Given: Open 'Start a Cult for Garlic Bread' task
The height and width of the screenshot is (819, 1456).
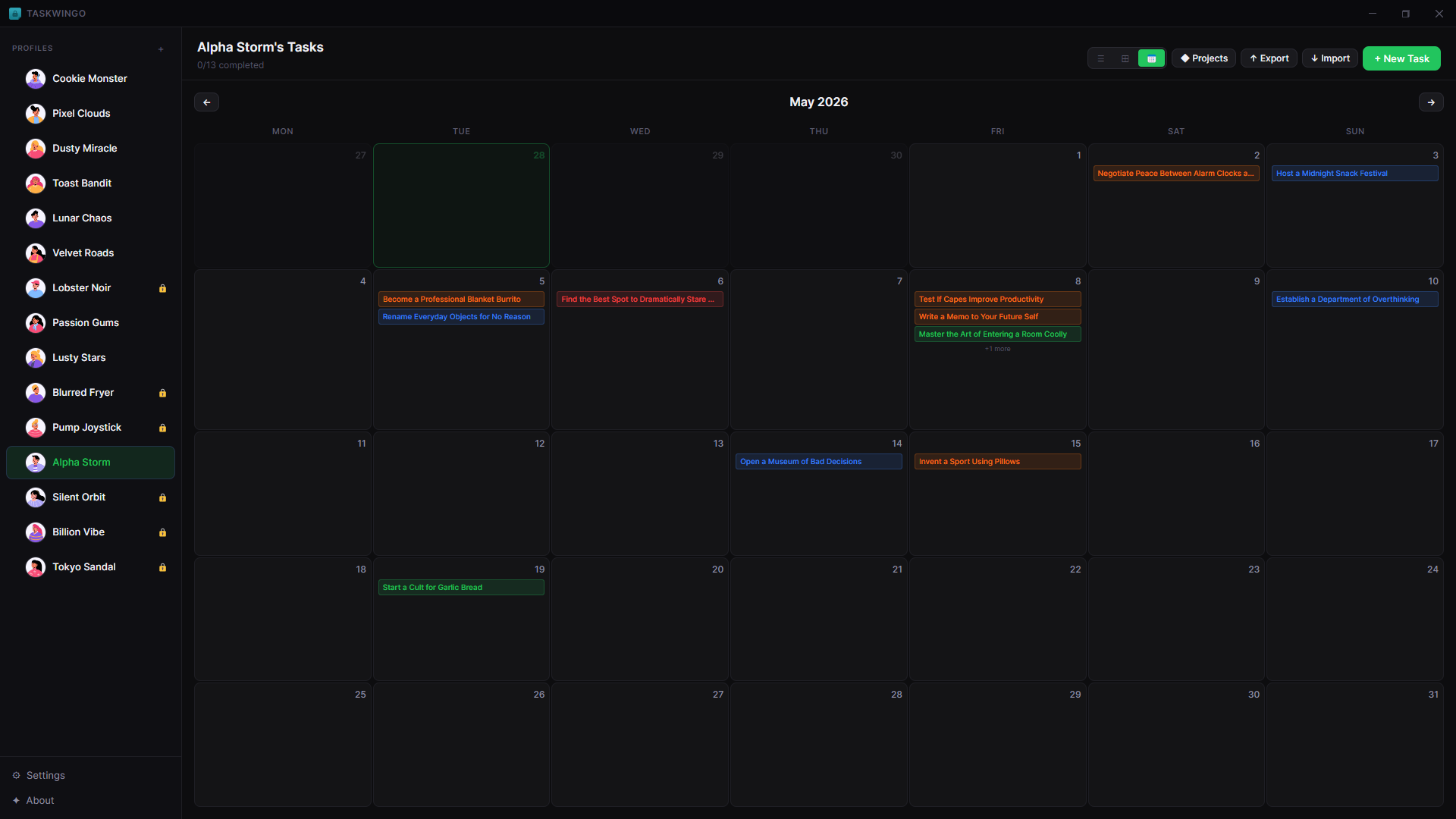Looking at the screenshot, I should [461, 588].
